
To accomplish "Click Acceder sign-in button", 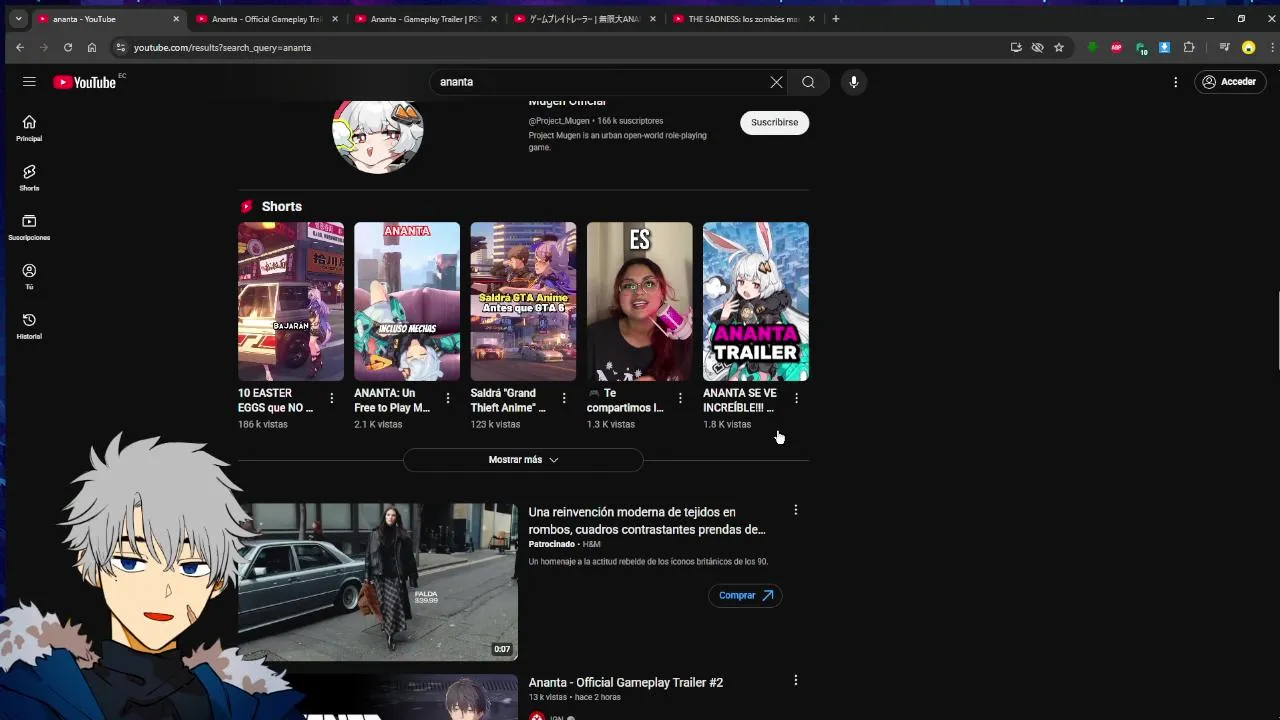I will pyautogui.click(x=1230, y=82).
